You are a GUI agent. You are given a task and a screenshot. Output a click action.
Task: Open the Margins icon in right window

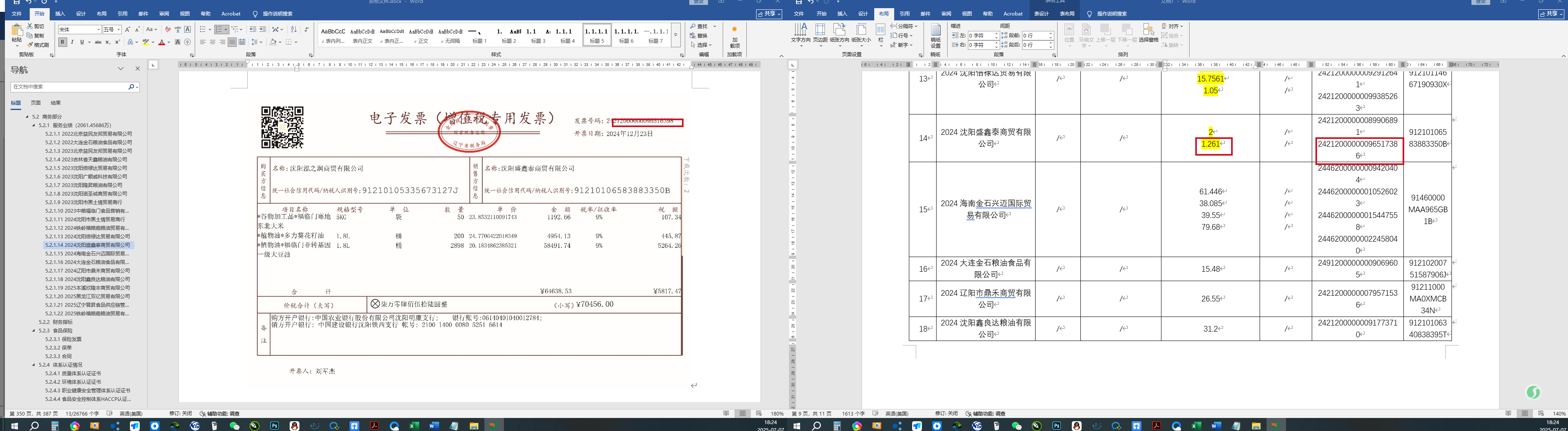point(820,33)
